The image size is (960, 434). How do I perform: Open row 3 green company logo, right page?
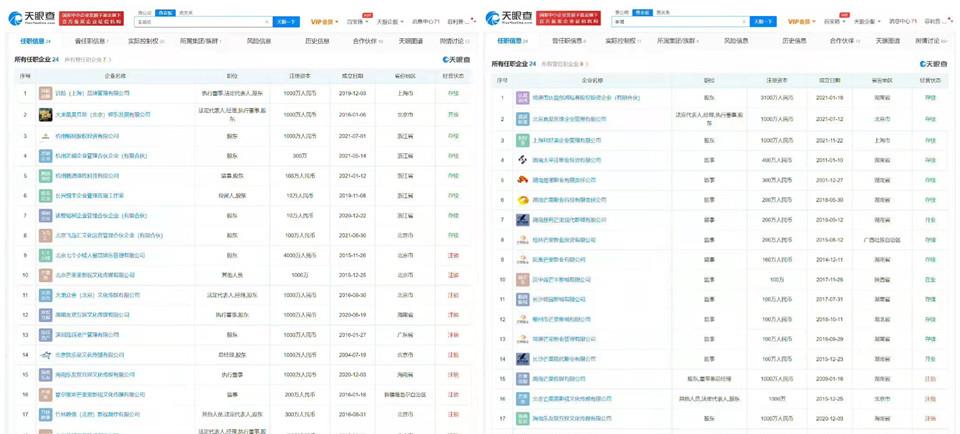point(522,140)
